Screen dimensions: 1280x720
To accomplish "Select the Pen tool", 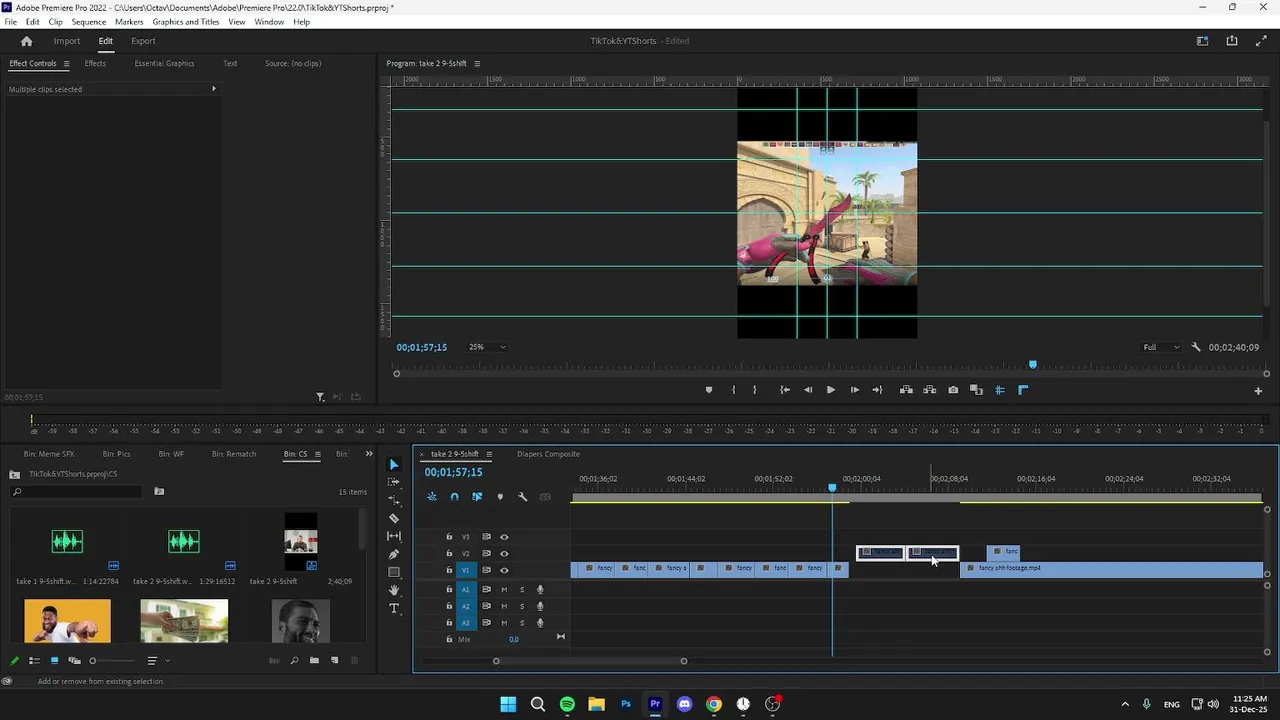I will pos(393,554).
